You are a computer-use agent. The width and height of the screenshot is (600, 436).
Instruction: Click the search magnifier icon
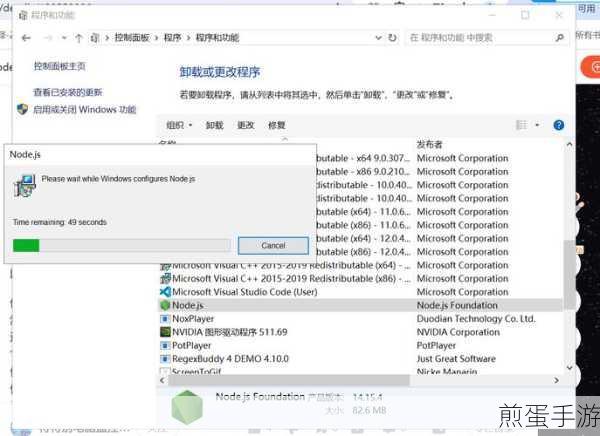click(560, 38)
